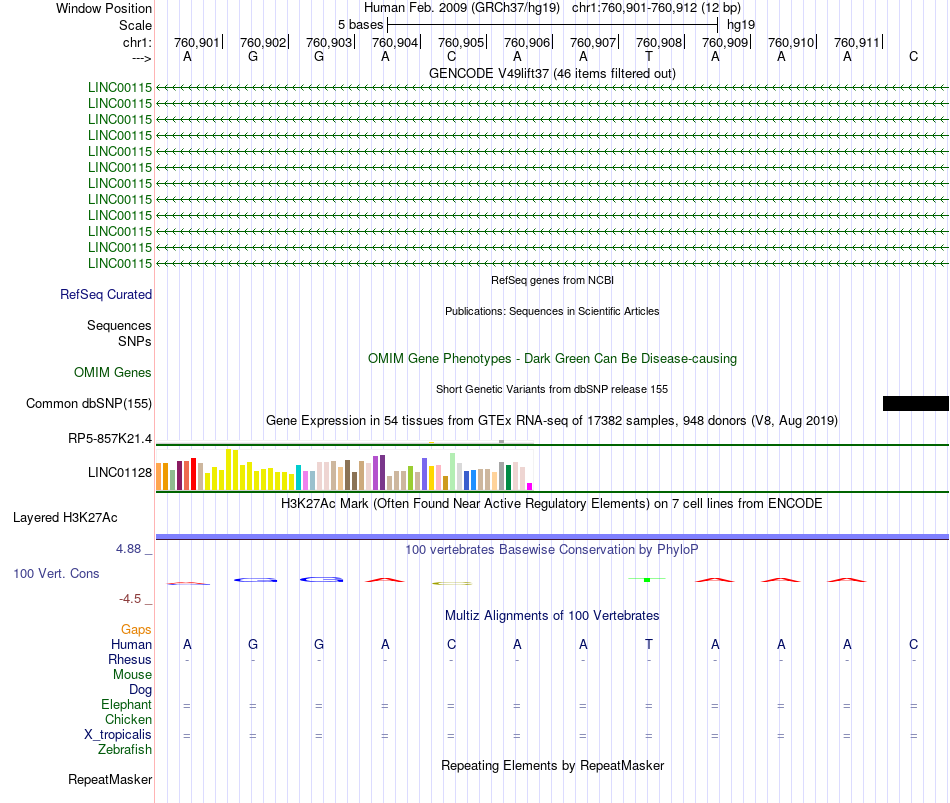This screenshot has width=950, height=803.
Task: Click the OMIM Gene Phenotypes green title
Action: click(552, 358)
